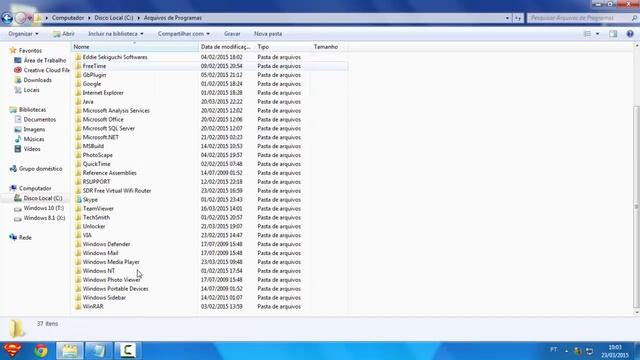Select the Java folder icon
Image resolution: width=640 pixels, height=360 pixels.
tap(78, 102)
